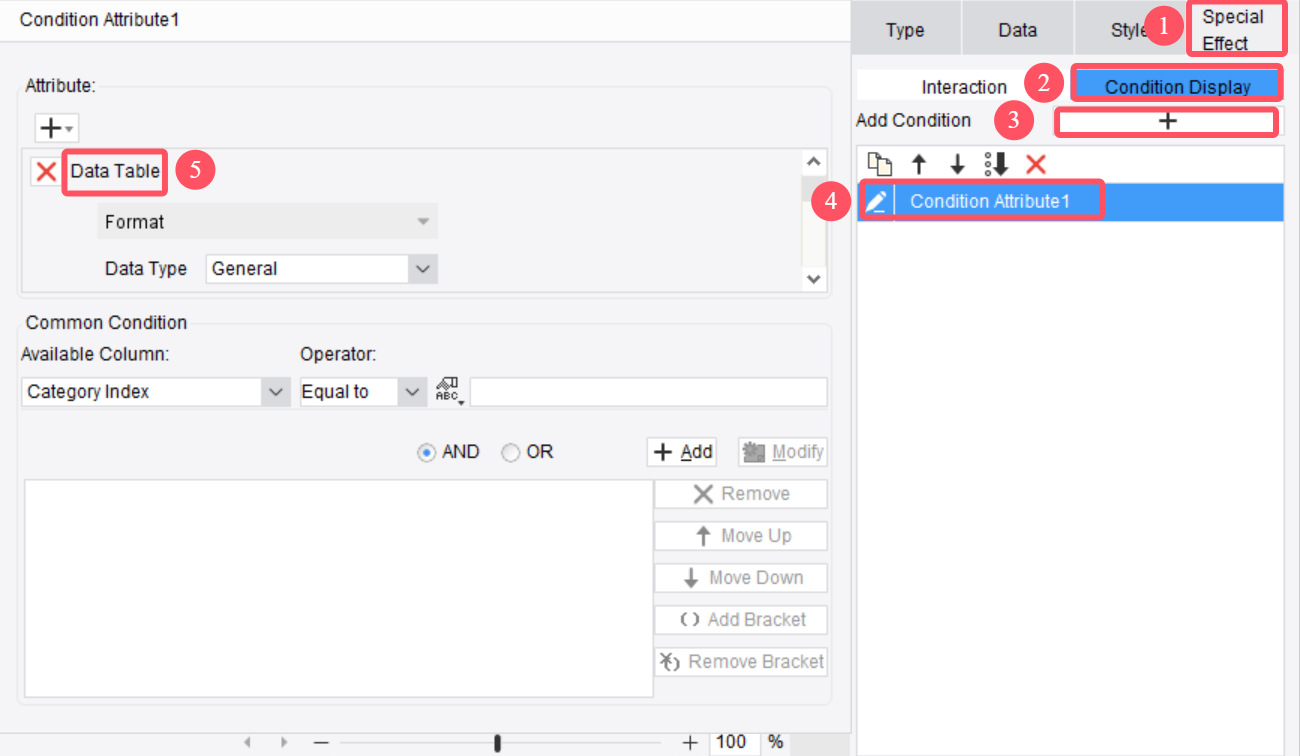Click the zoom slider handle
The height and width of the screenshot is (756, 1300).
(497, 742)
